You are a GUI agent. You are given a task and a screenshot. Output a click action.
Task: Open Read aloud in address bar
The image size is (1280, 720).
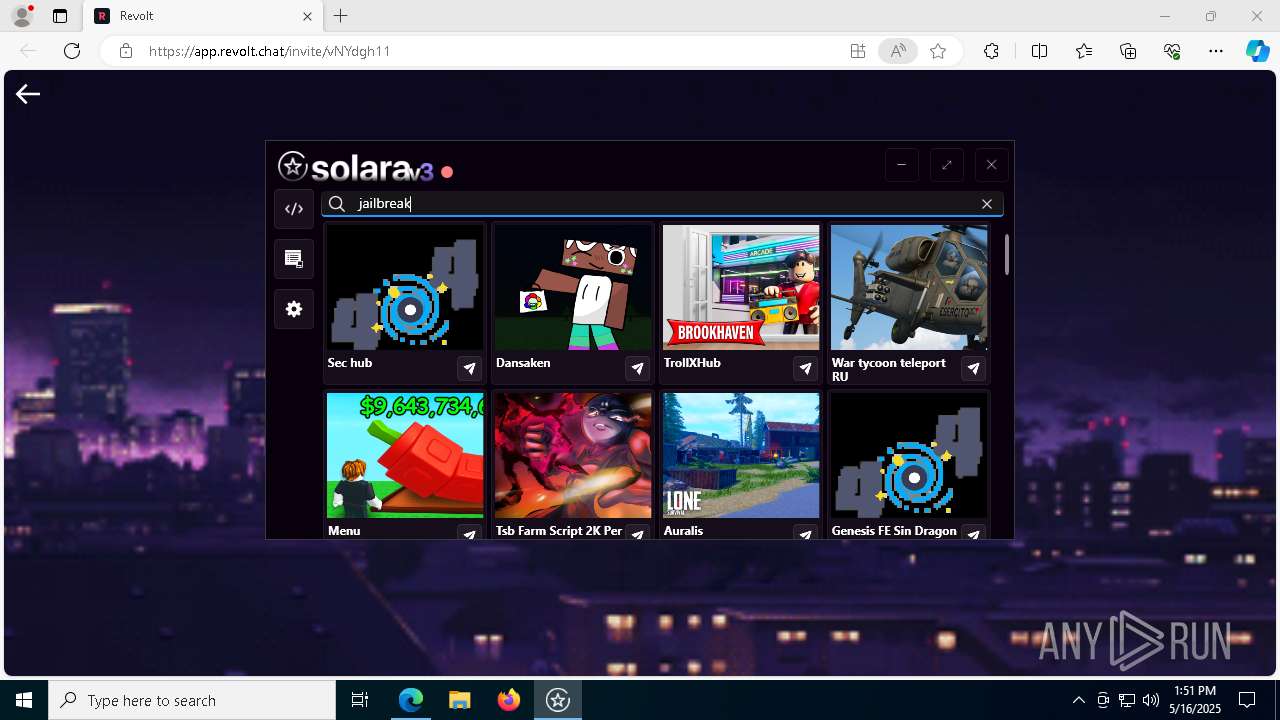click(898, 51)
